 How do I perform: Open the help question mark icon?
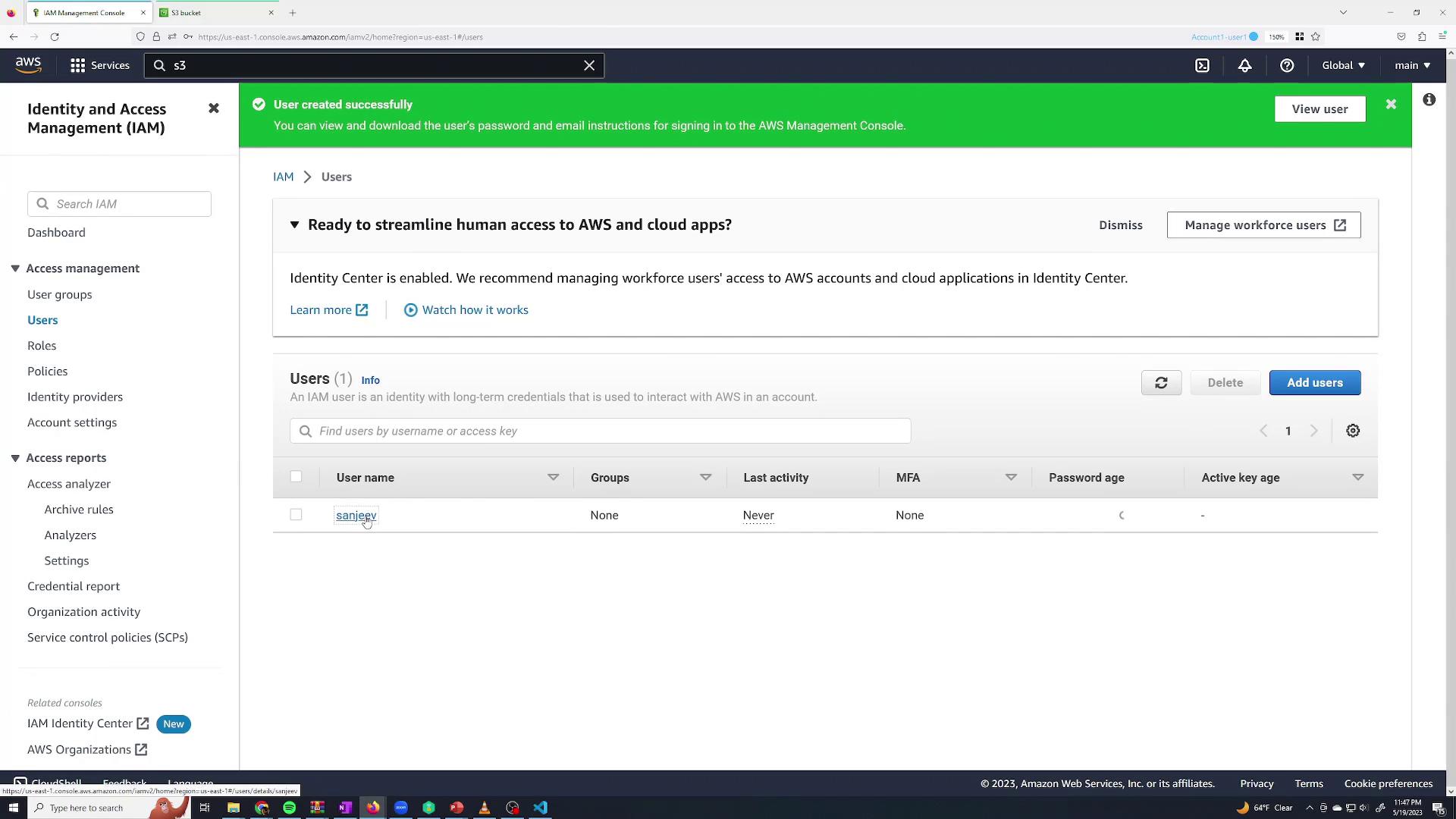pos(1287,65)
